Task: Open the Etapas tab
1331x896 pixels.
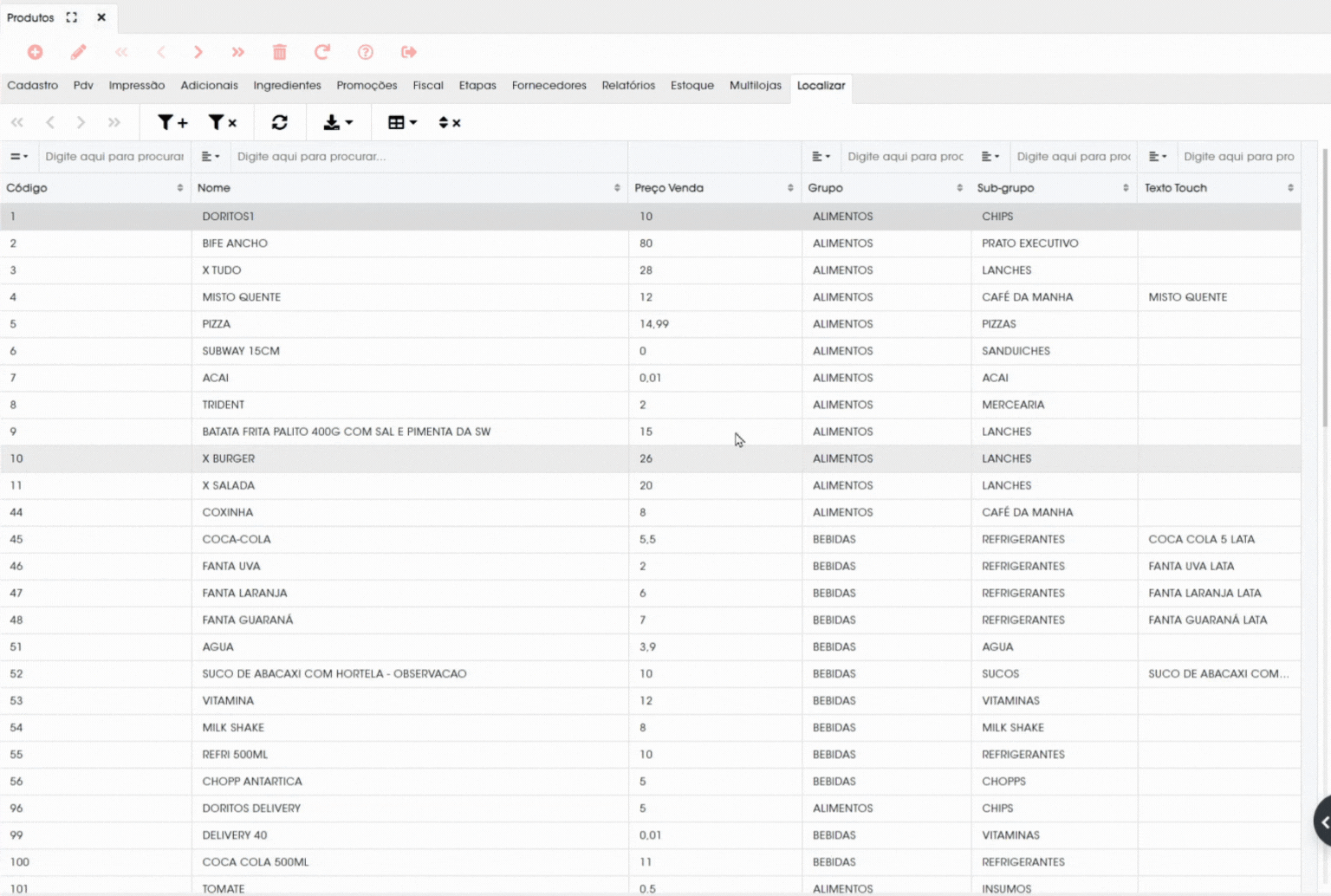Action: 477,85
